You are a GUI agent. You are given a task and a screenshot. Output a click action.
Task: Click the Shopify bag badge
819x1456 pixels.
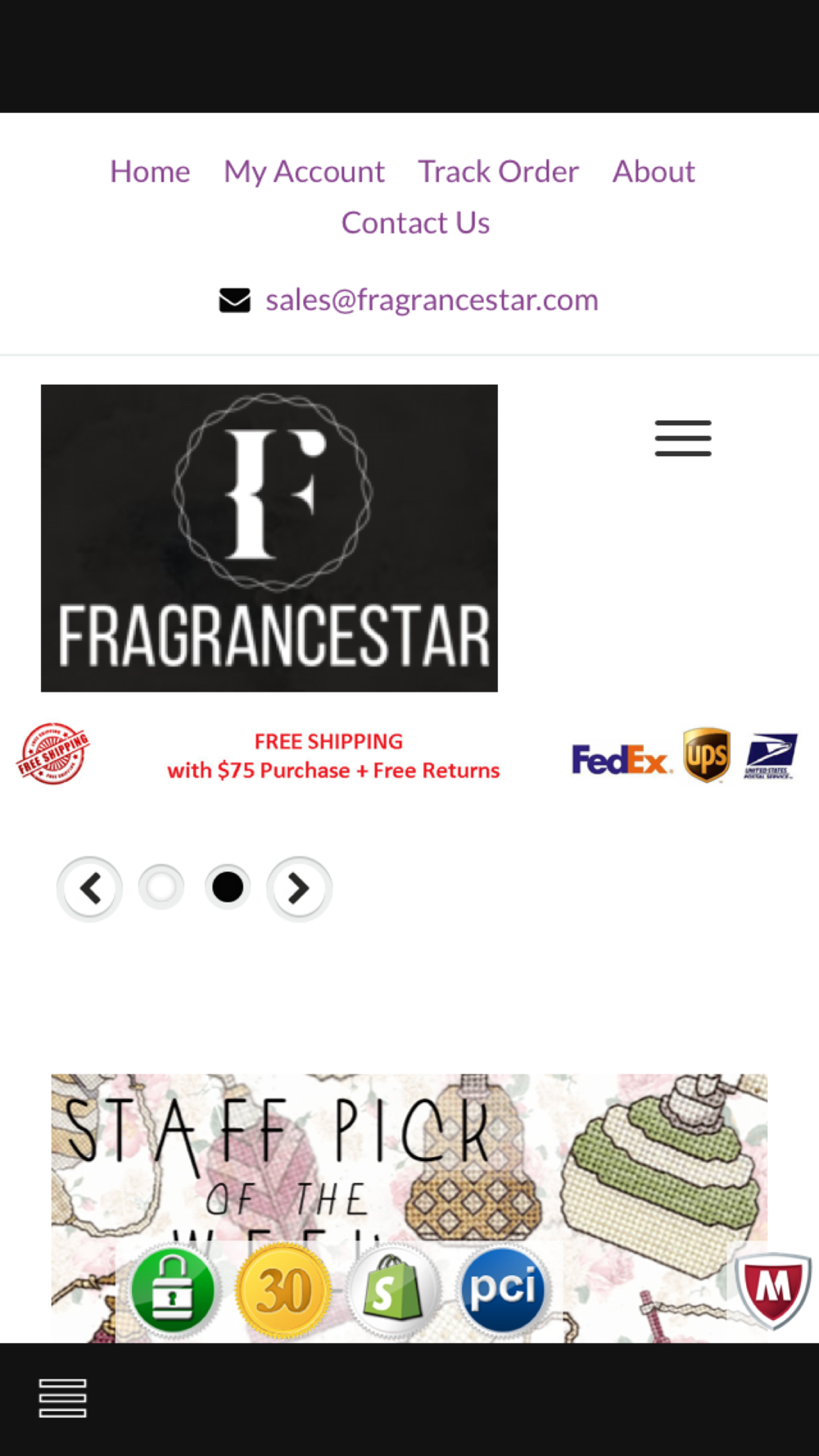tap(393, 1290)
